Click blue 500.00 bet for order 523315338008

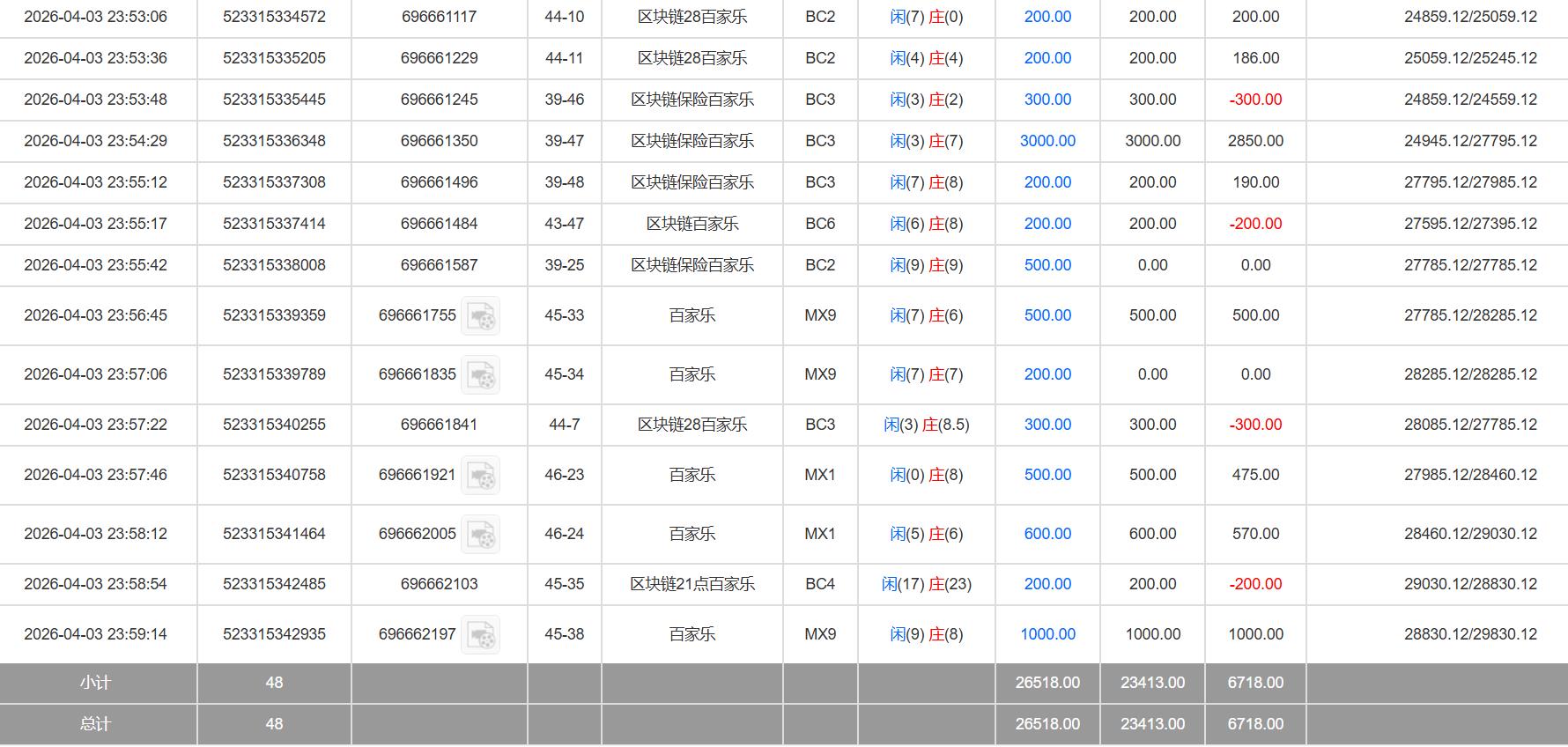1047,265
